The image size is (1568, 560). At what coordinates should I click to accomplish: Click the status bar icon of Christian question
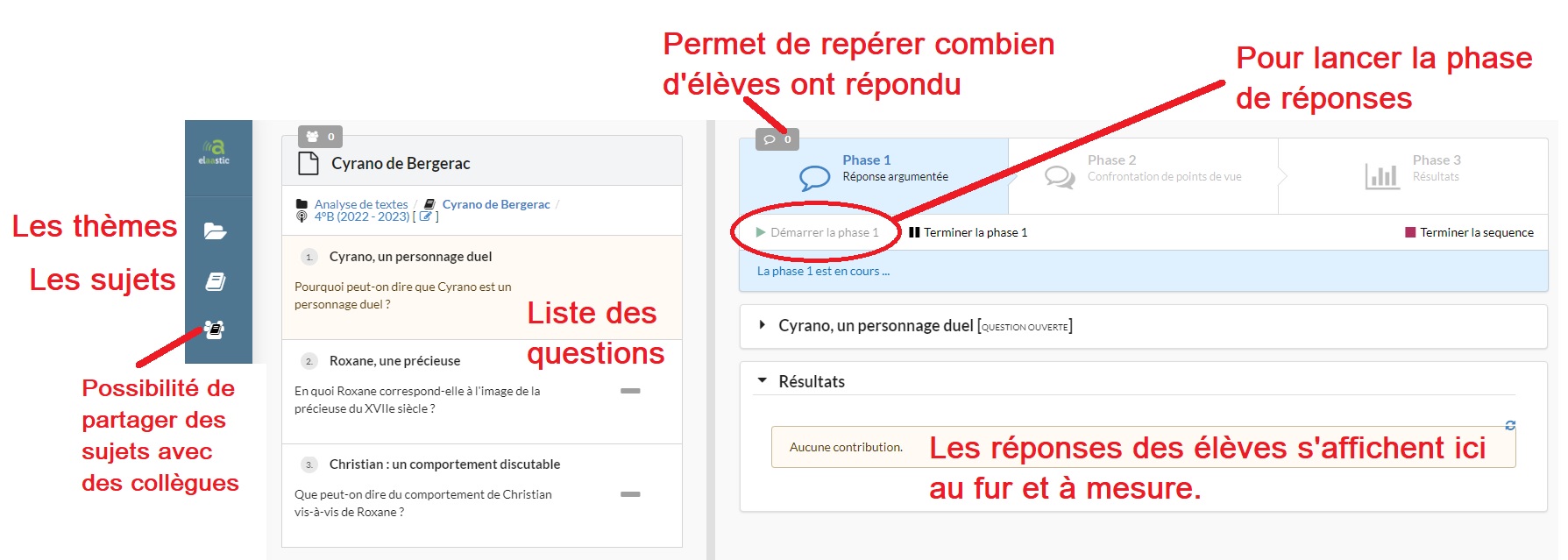pos(630,494)
